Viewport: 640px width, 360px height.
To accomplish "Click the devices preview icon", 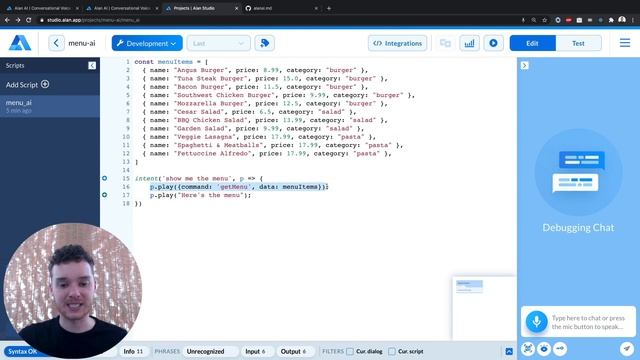I will (x=445, y=43).
